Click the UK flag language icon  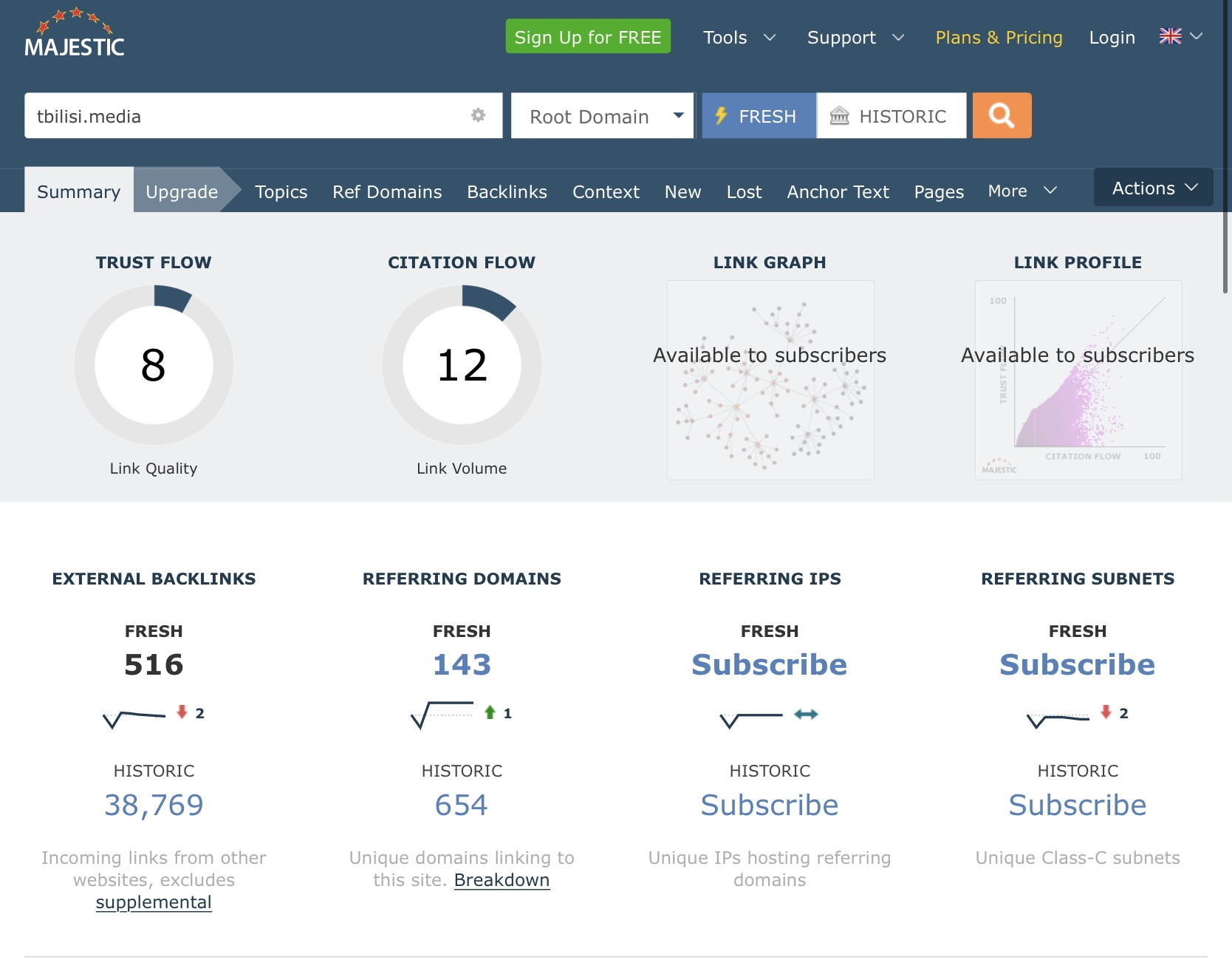tap(1170, 36)
